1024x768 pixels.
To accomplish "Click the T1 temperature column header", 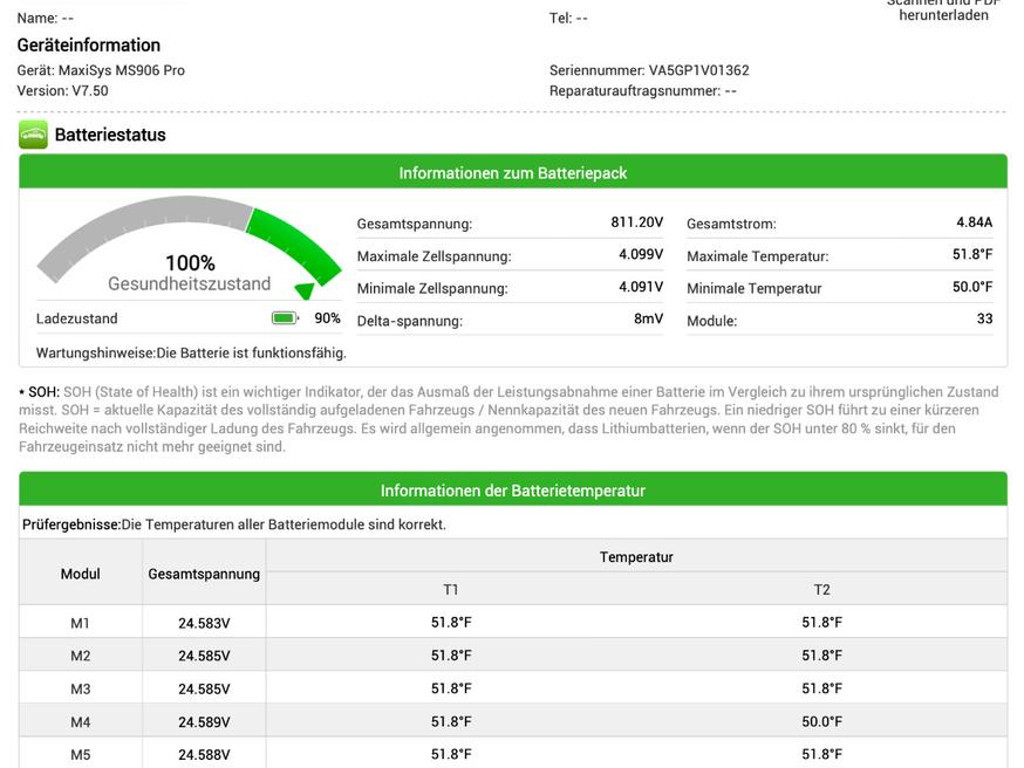I will tap(451, 590).
